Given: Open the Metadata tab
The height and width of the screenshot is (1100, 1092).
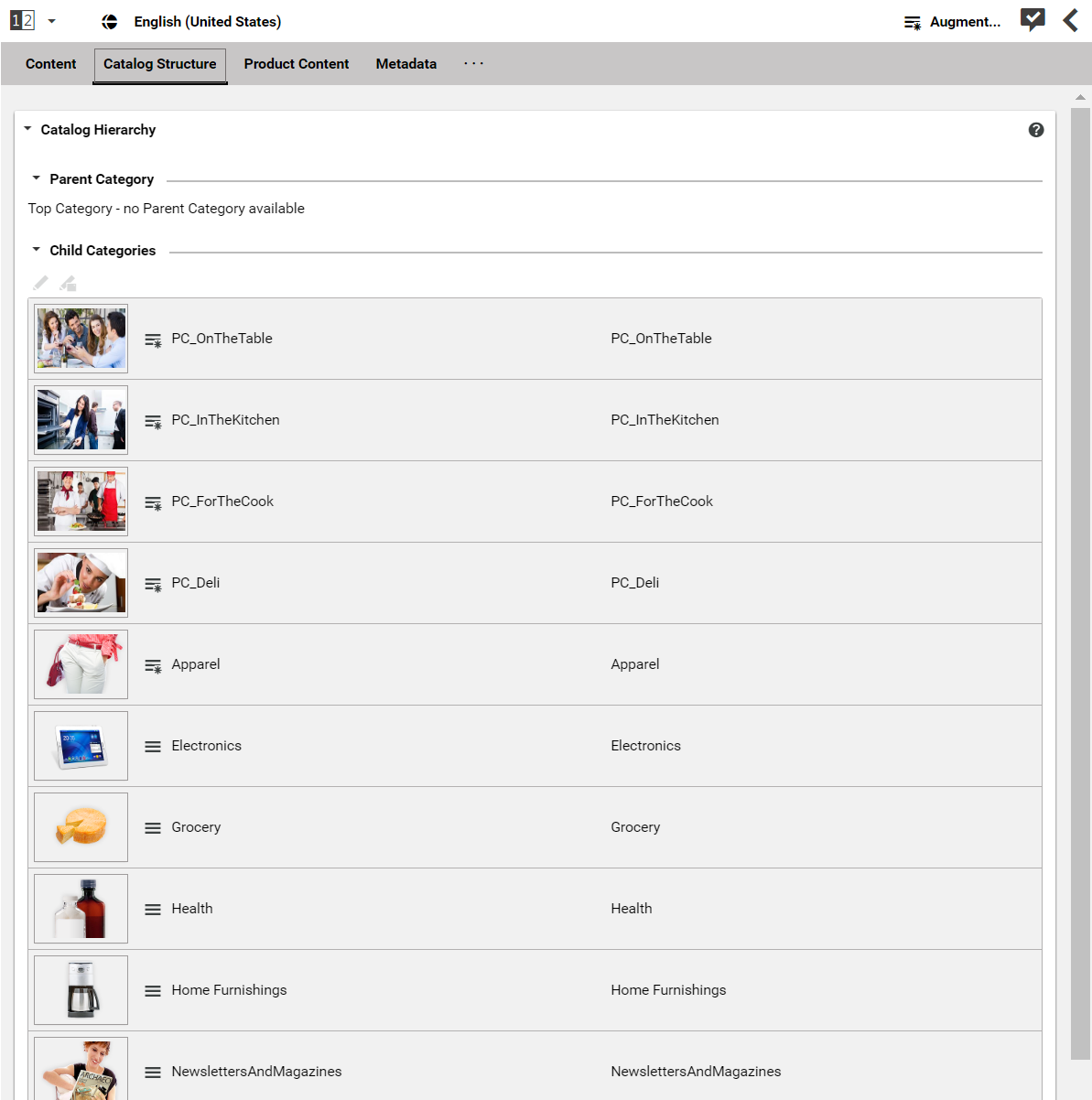Looking at the screenshot, I should 405,64.
